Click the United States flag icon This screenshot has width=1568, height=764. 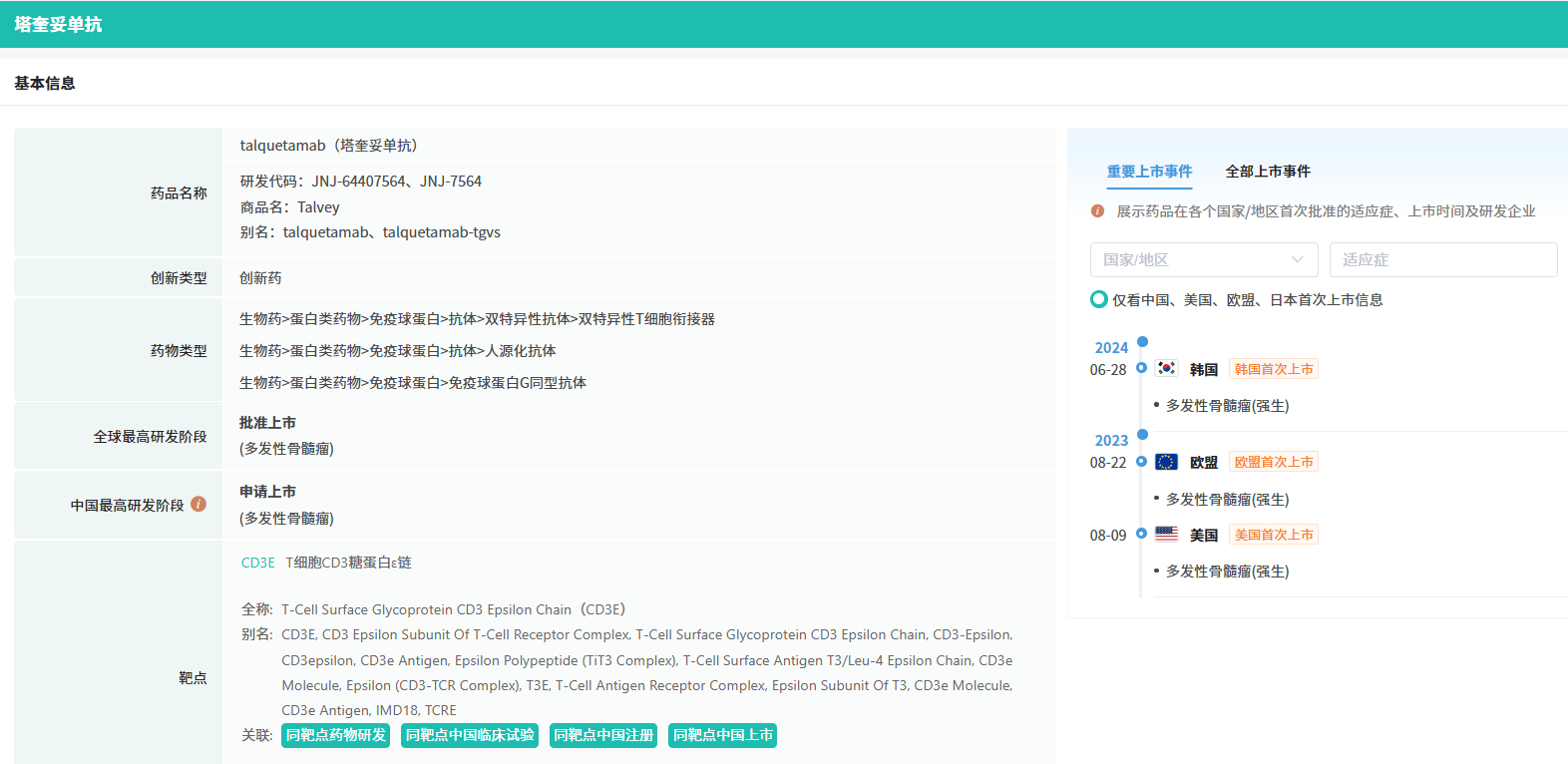(x=1166, y=535)
